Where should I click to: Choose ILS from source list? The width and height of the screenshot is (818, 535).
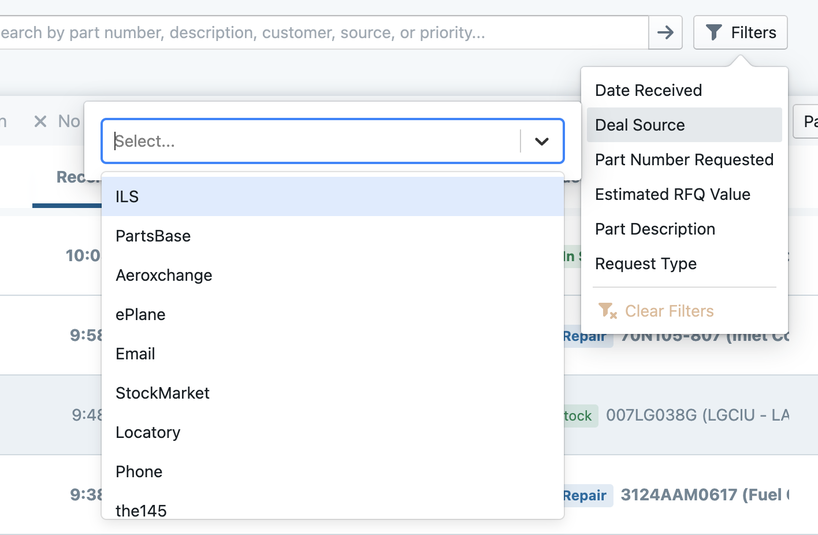(x=127, y=197)
